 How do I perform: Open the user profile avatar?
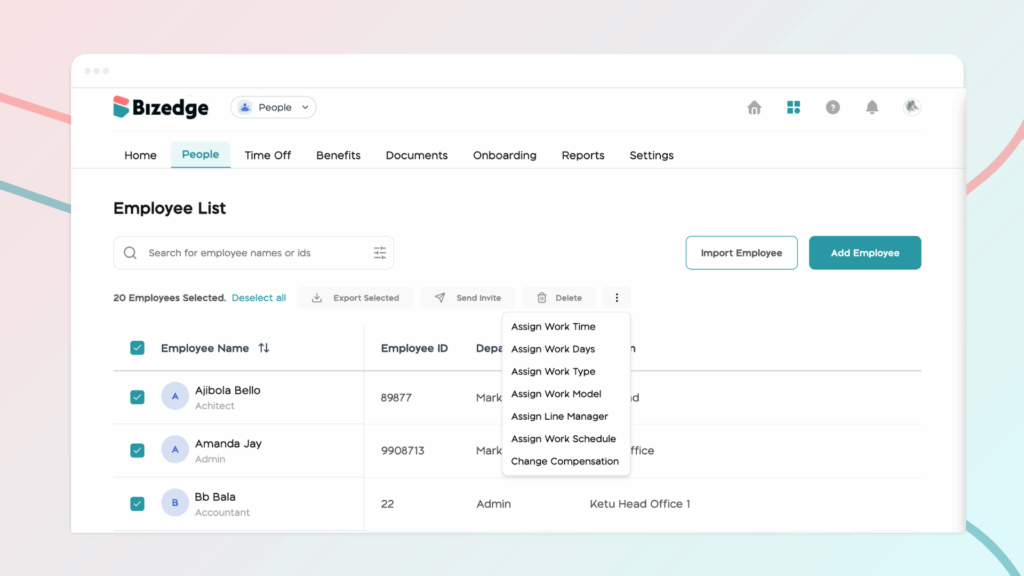pos(911,107)
